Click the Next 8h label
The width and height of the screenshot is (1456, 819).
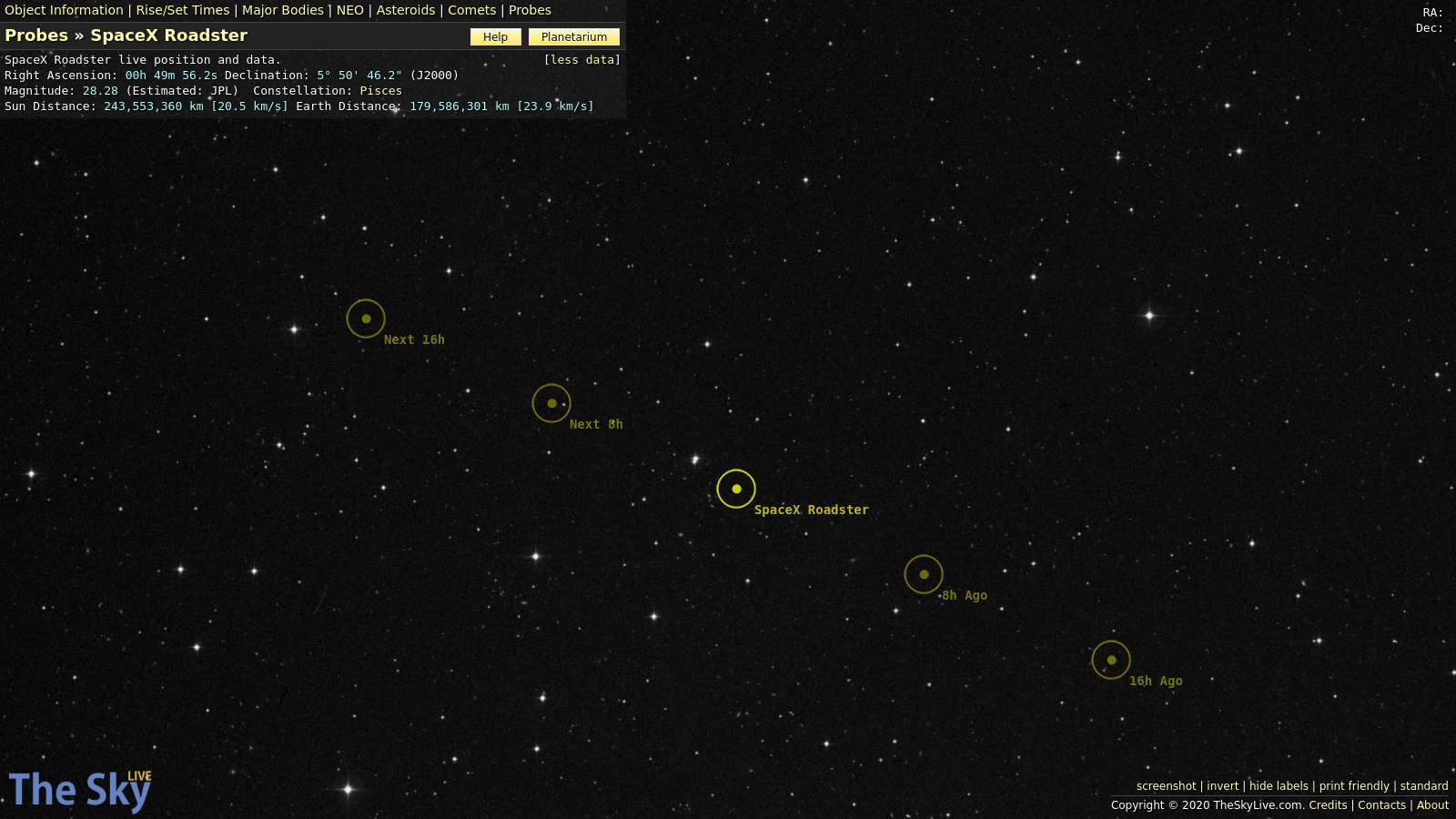pyautogui.click(x=596, y=424)
